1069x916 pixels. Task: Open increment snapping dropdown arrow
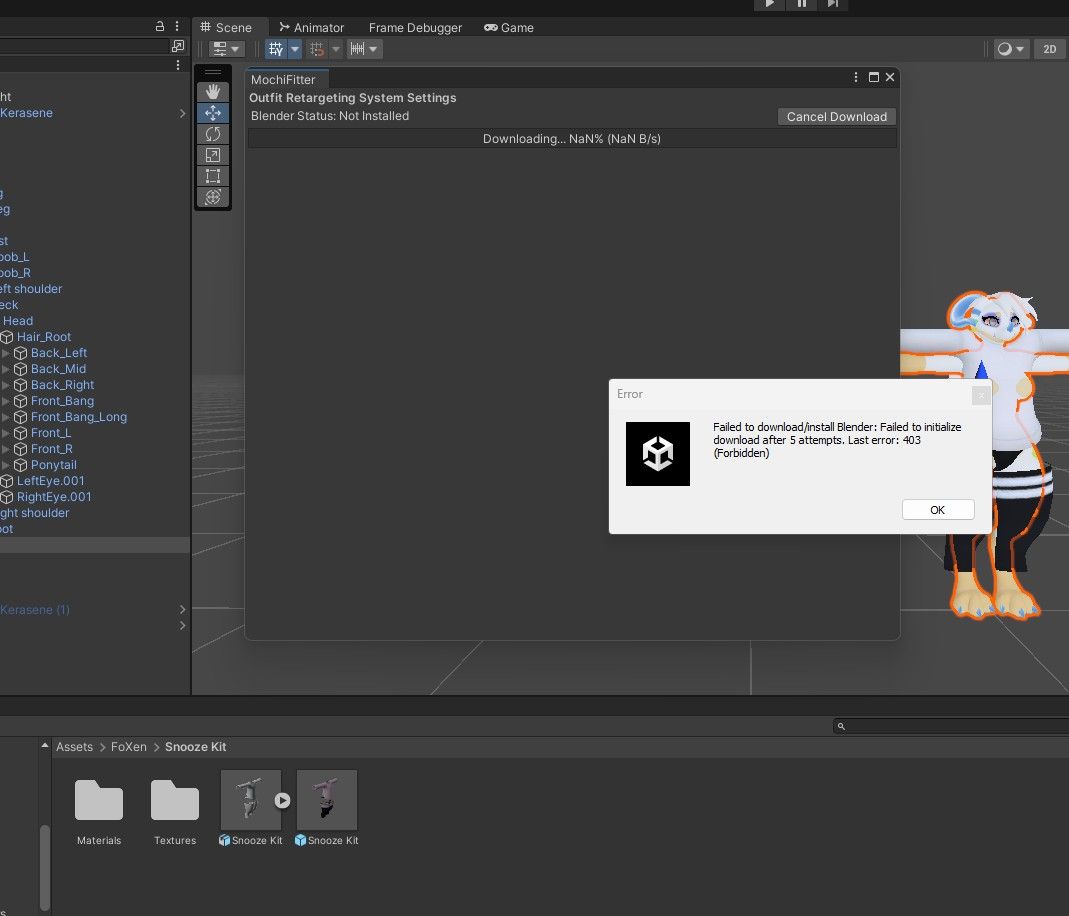pos(335,49)
